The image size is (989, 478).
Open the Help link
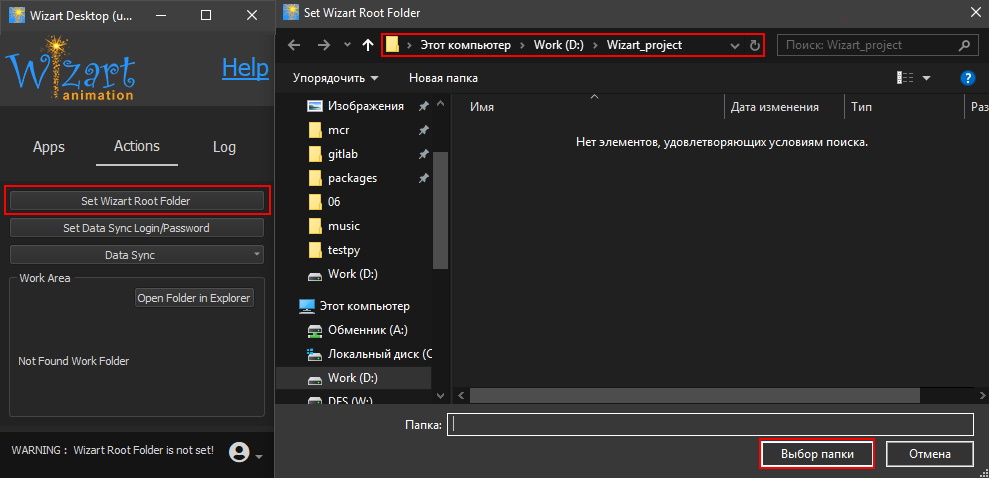click(245, 68)
